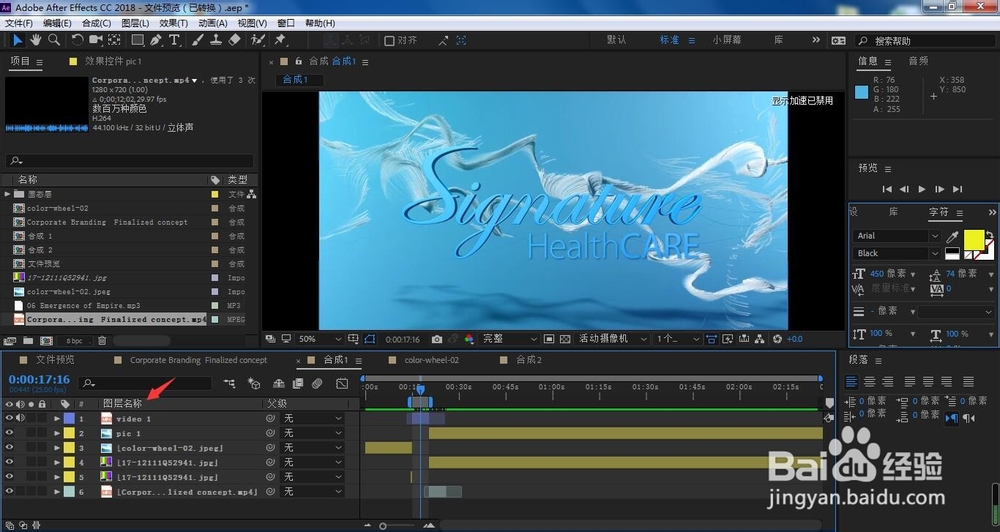Open grid and guide options icon

353,339
